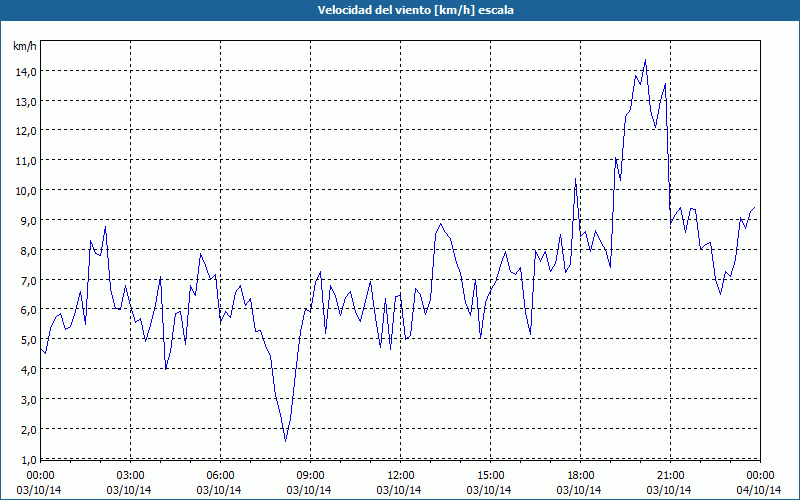This screenshot has height=500, width=800.
Task: Click the wind speed peak above 14 km/h
Action: coord(645,61)
